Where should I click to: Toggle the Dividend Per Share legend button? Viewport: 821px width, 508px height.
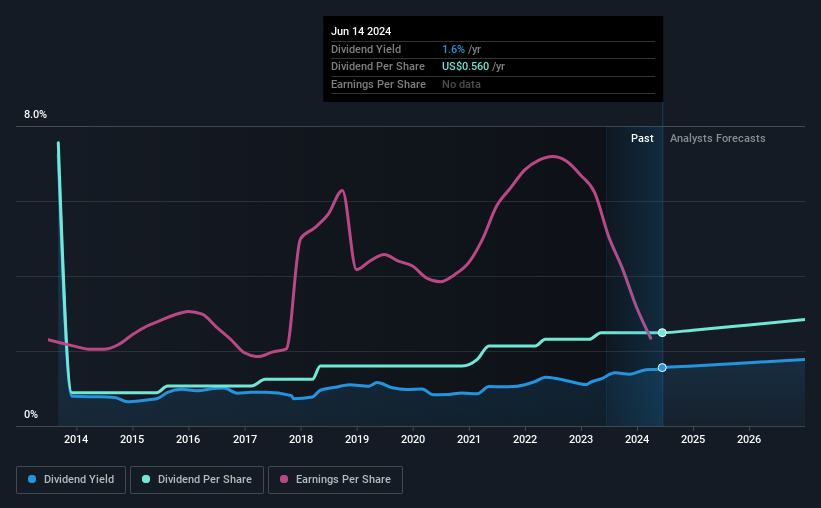(x=197, y=480)
